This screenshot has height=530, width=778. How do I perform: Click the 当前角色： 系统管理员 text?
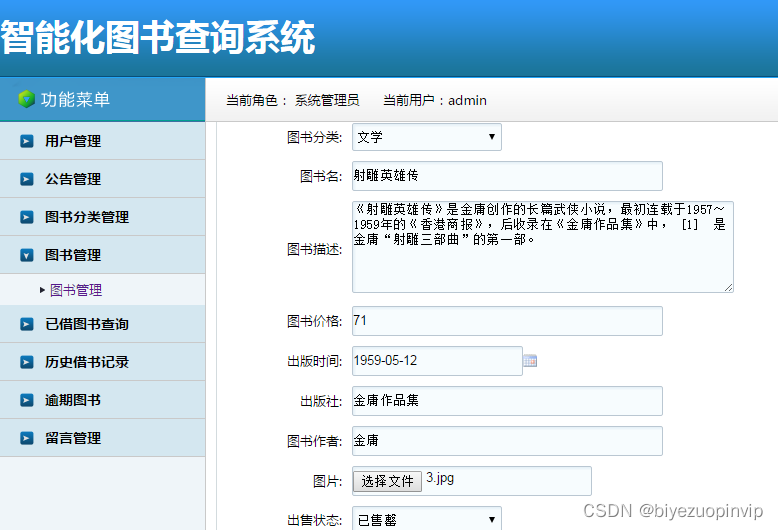(x=293, y=100)
